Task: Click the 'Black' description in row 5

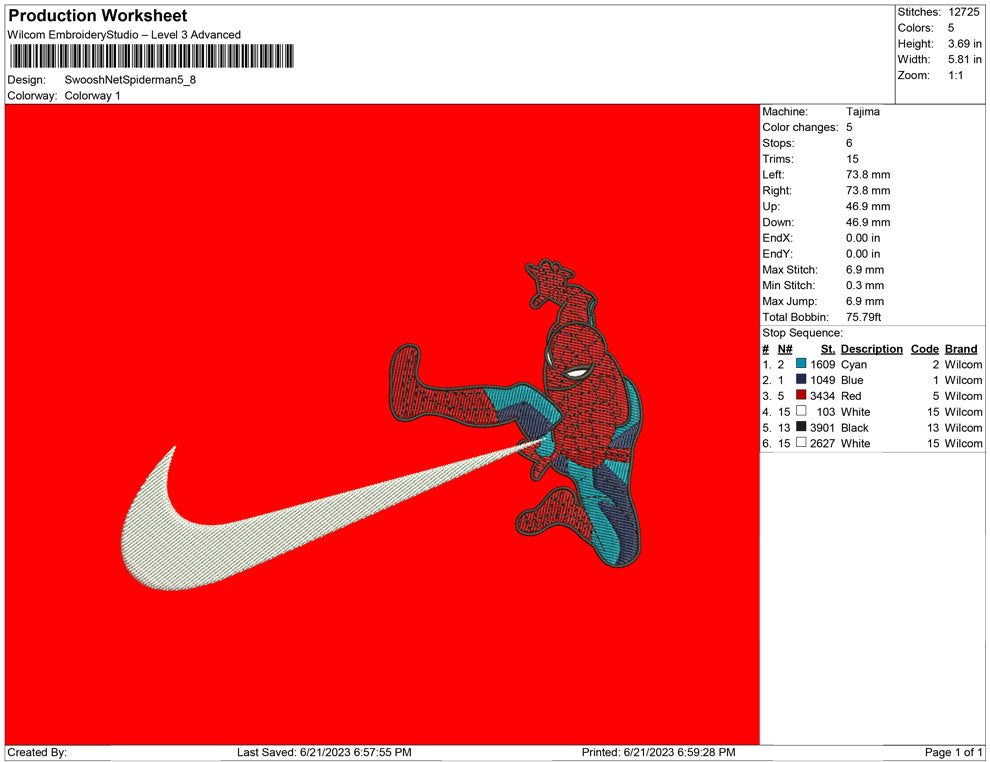Action: (x=855, y=427)
